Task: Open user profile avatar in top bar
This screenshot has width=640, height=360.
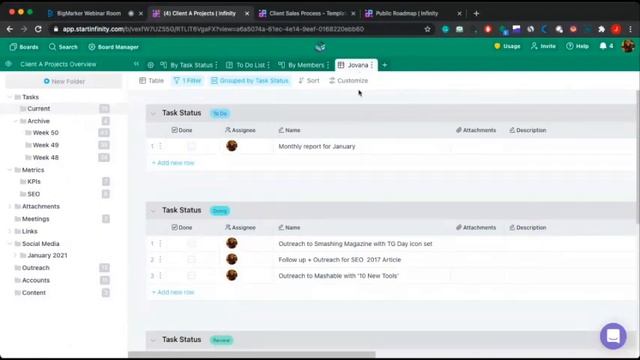Action: point(628,46)
